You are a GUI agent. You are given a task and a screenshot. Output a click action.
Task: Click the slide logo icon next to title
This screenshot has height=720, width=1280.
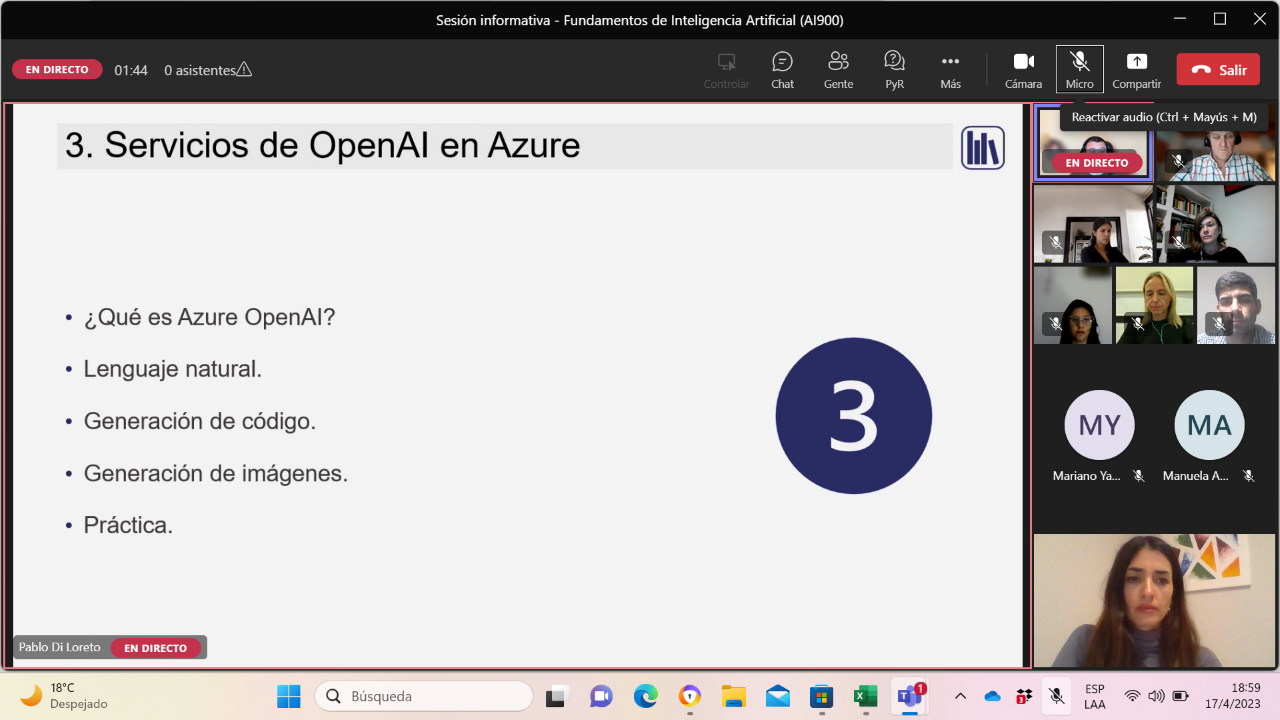click(982, 148)
